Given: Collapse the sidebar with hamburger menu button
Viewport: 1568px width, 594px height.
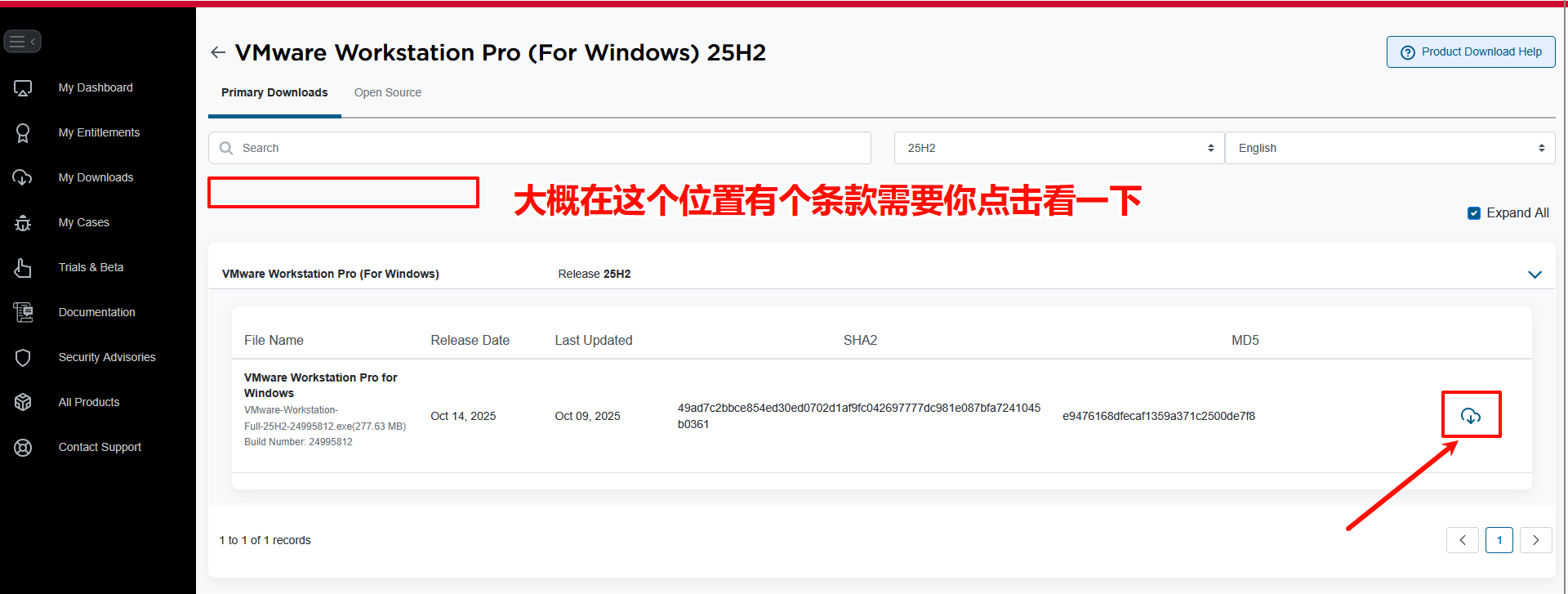Looking at the screenshot, I should (22, 41).
